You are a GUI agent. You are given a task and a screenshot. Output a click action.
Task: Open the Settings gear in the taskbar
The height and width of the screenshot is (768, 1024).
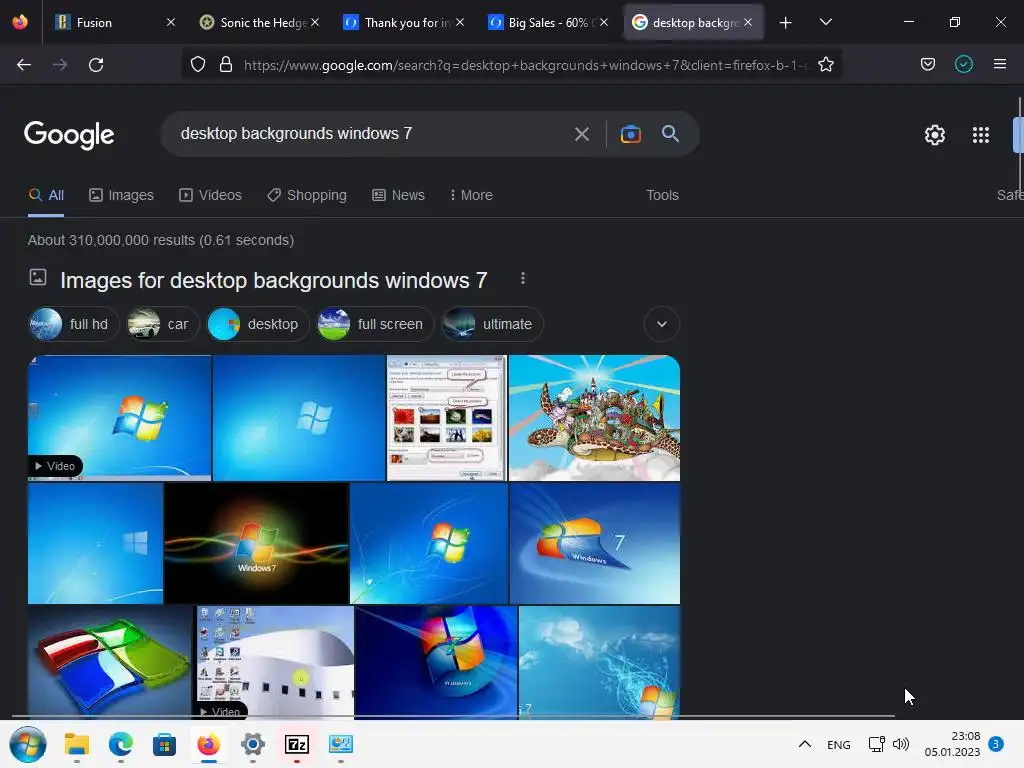point(253,744)
